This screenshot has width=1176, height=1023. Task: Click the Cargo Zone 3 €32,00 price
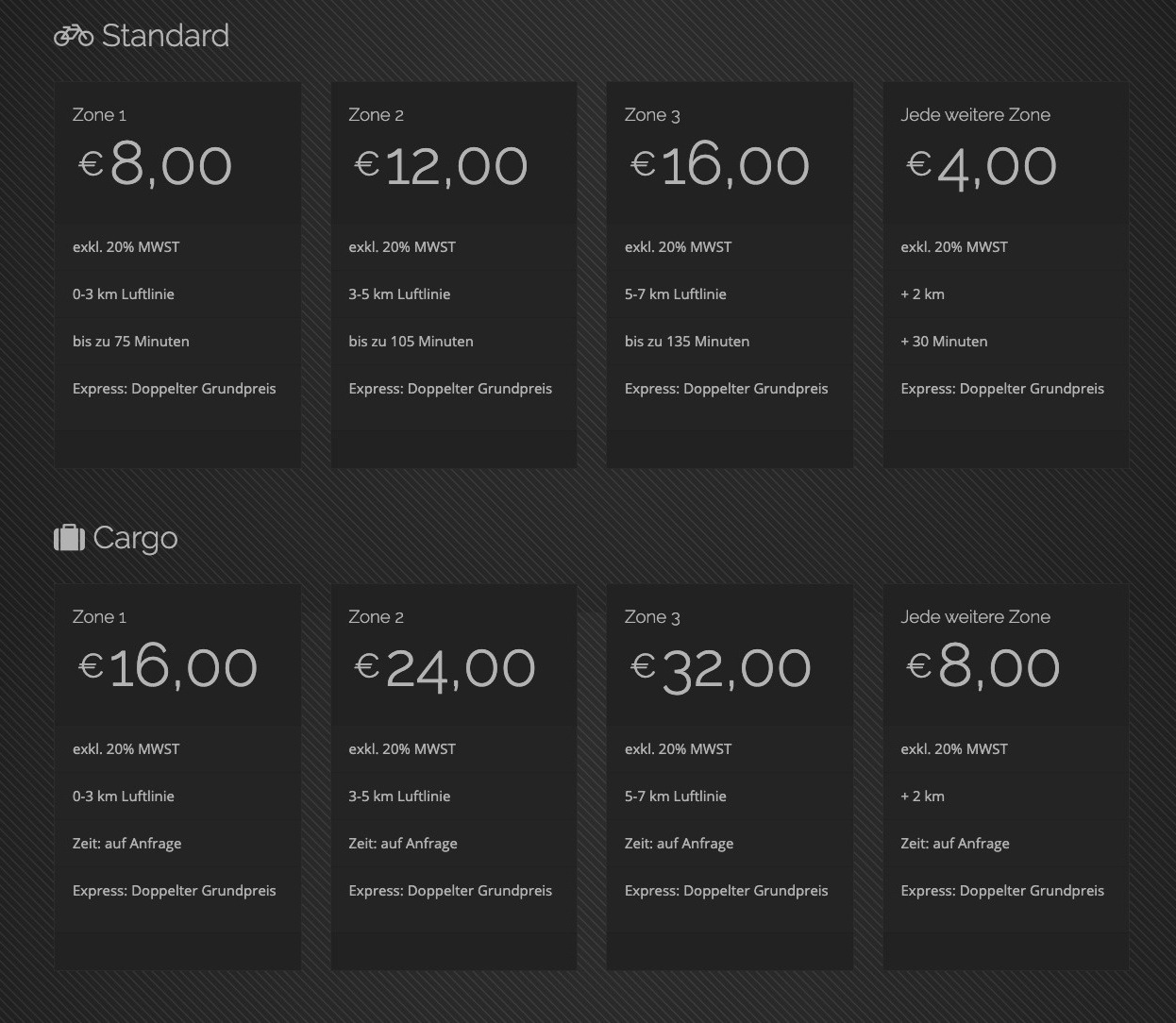(721, 668)
